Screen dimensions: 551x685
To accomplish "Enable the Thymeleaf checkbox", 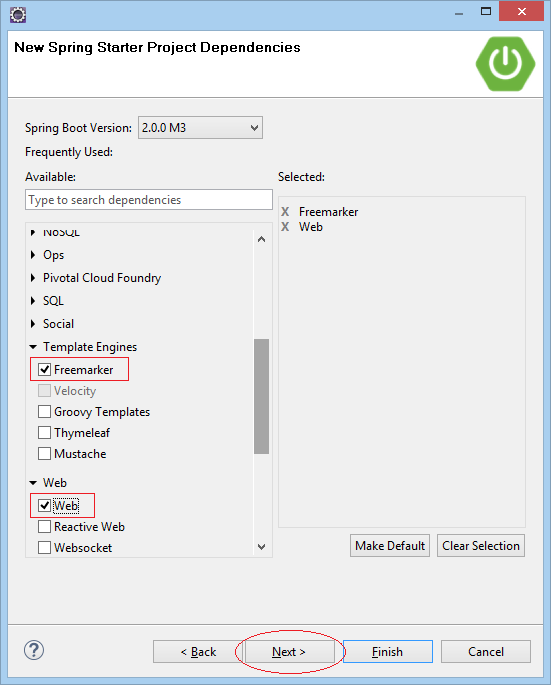I will (x=44, y=432).
